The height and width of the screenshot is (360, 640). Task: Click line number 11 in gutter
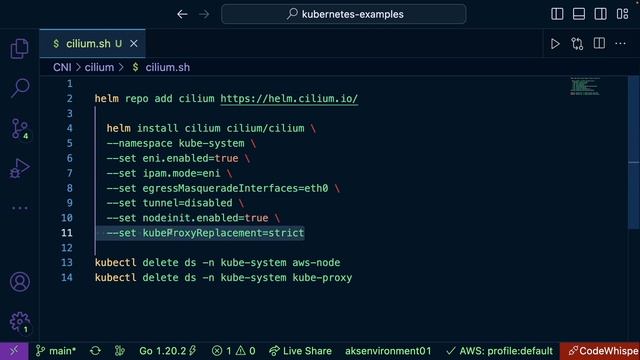click(67, 233)
